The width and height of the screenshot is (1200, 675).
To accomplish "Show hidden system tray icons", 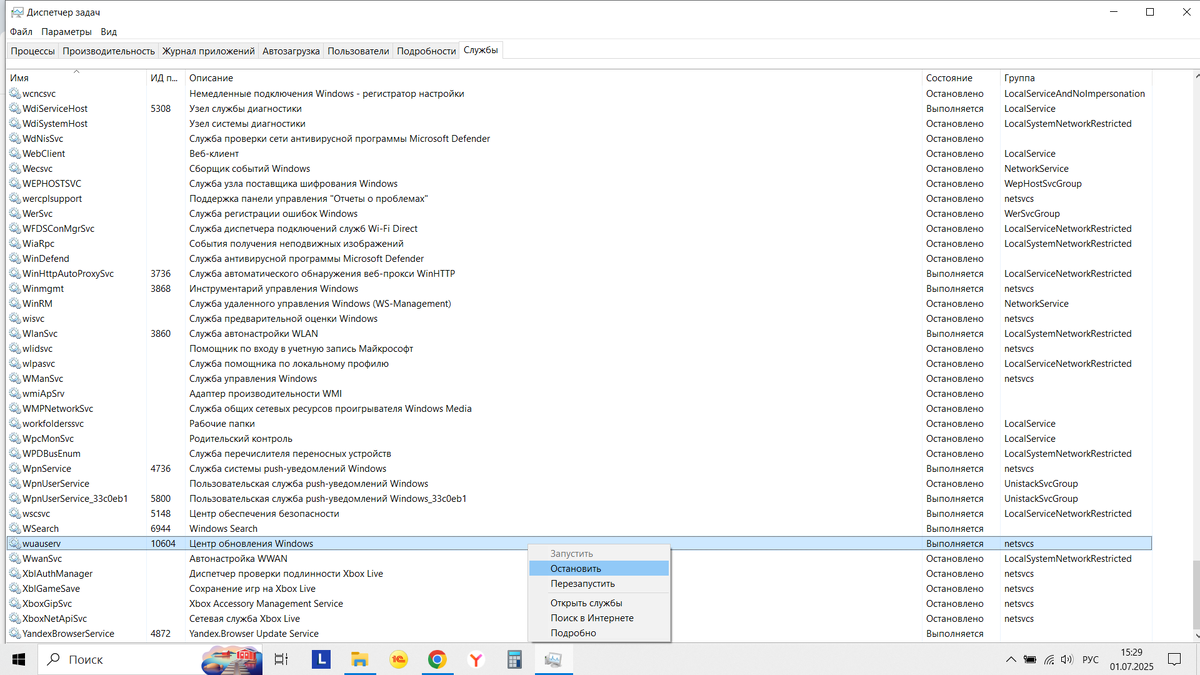I will (1010, 660).
